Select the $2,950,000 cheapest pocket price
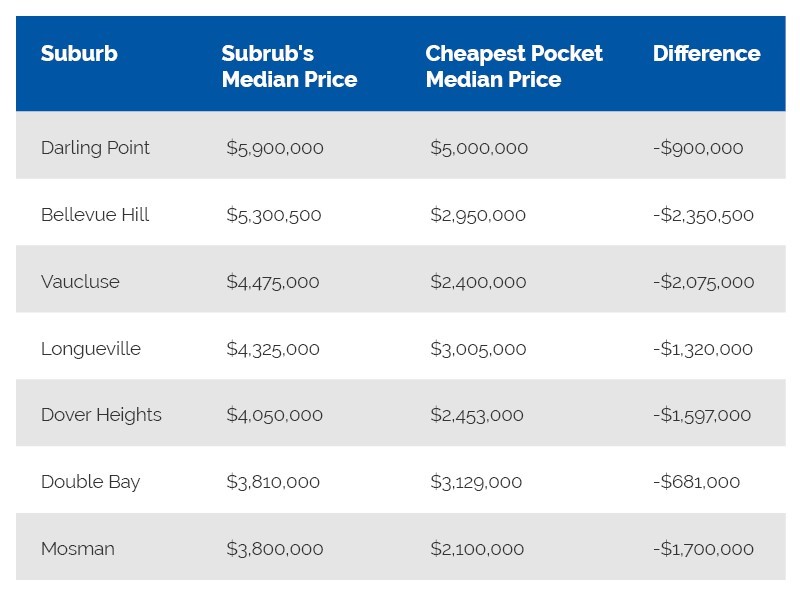Image resolution: width=800 pixels, height=592 pixels. 478,215
